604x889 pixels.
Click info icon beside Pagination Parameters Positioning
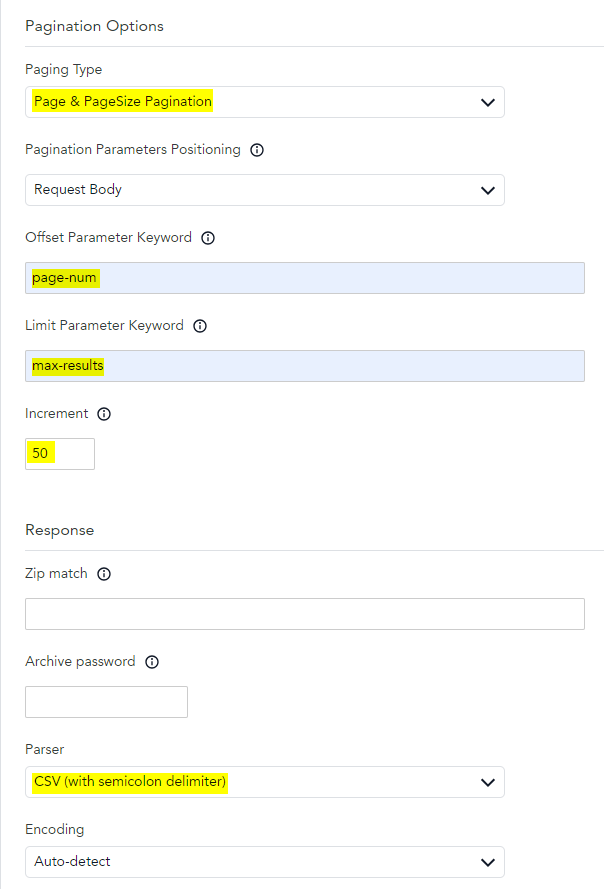(x=257, y=150)
